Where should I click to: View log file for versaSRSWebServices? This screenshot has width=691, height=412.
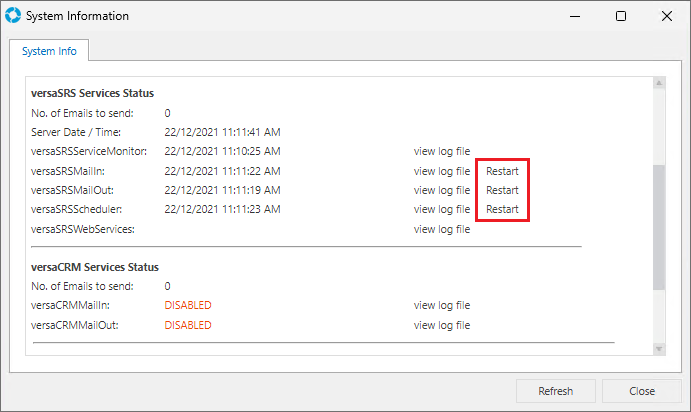click(x=441, y=229)
